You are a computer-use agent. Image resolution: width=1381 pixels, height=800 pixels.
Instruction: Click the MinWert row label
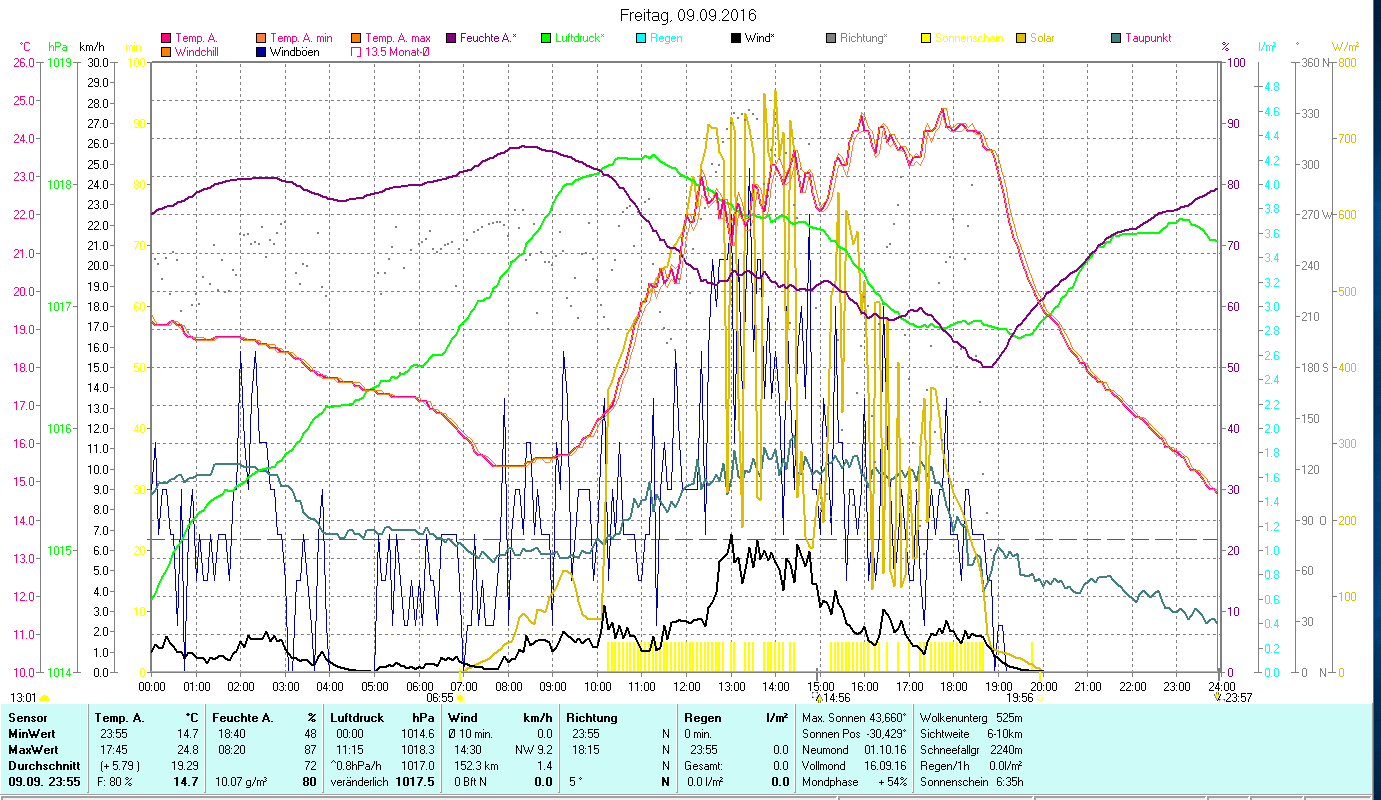click(x=32, y=733)
